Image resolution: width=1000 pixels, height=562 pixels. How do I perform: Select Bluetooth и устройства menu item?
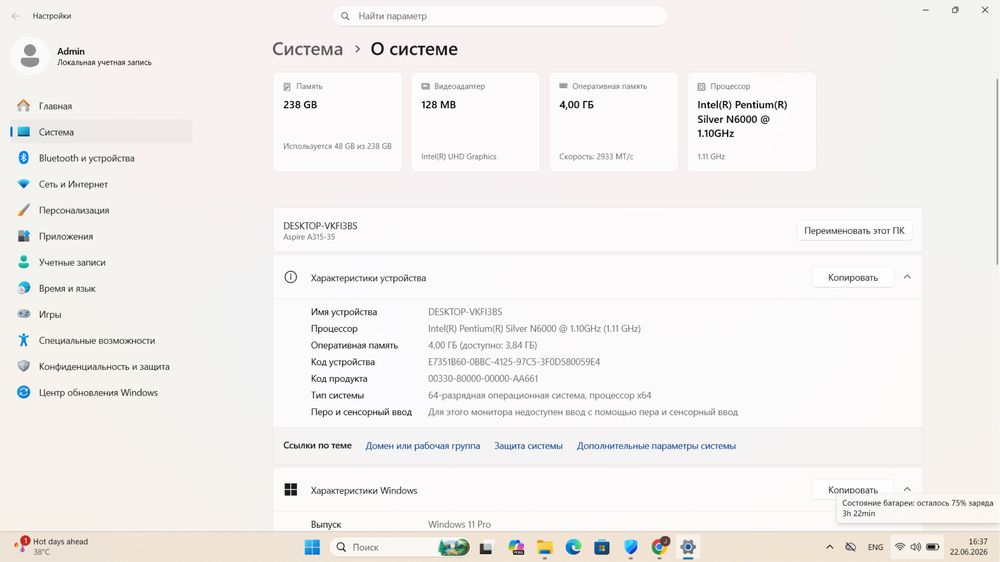tap(101, 158)
